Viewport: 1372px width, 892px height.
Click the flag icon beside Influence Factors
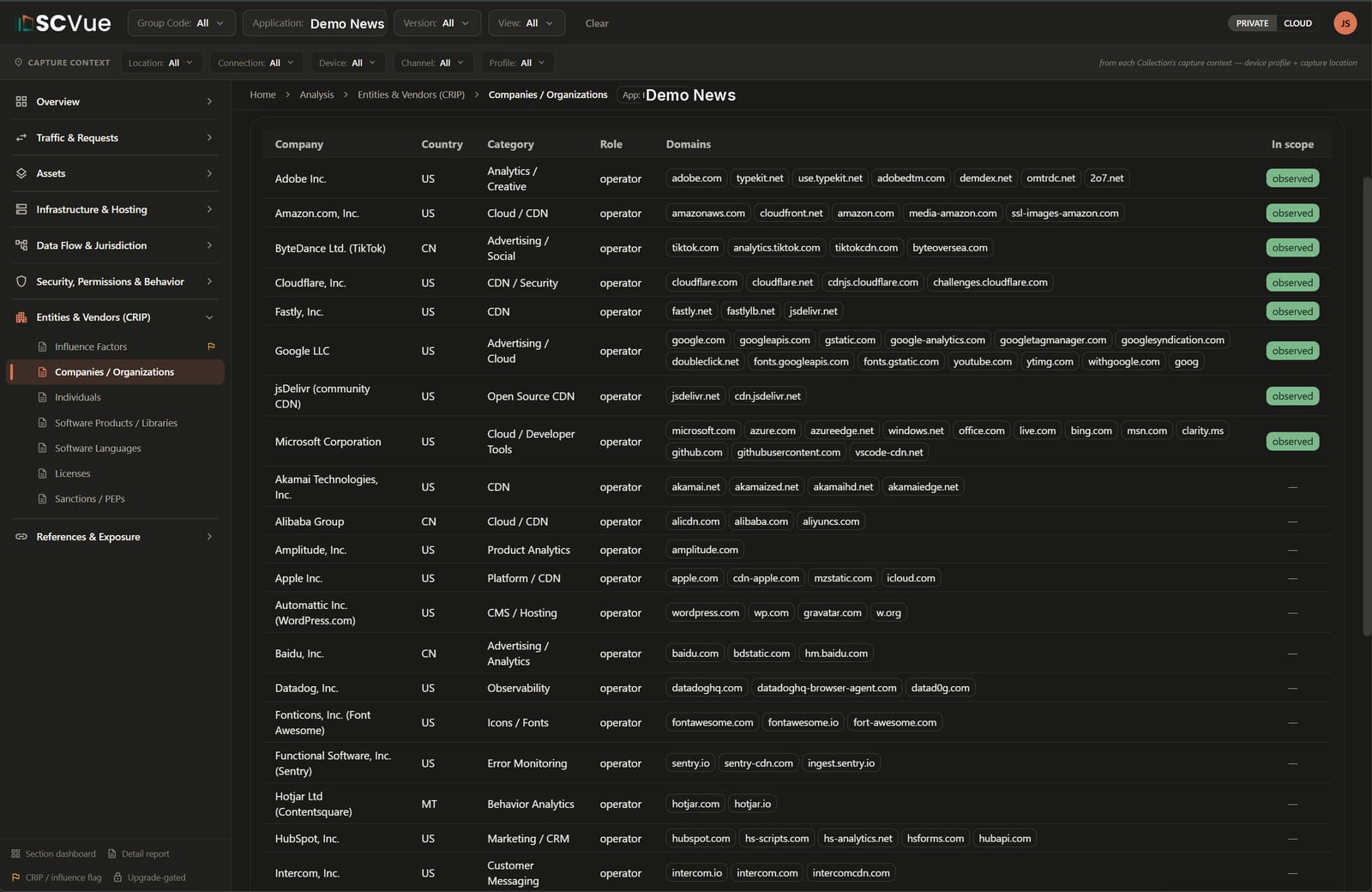point(211,347)
